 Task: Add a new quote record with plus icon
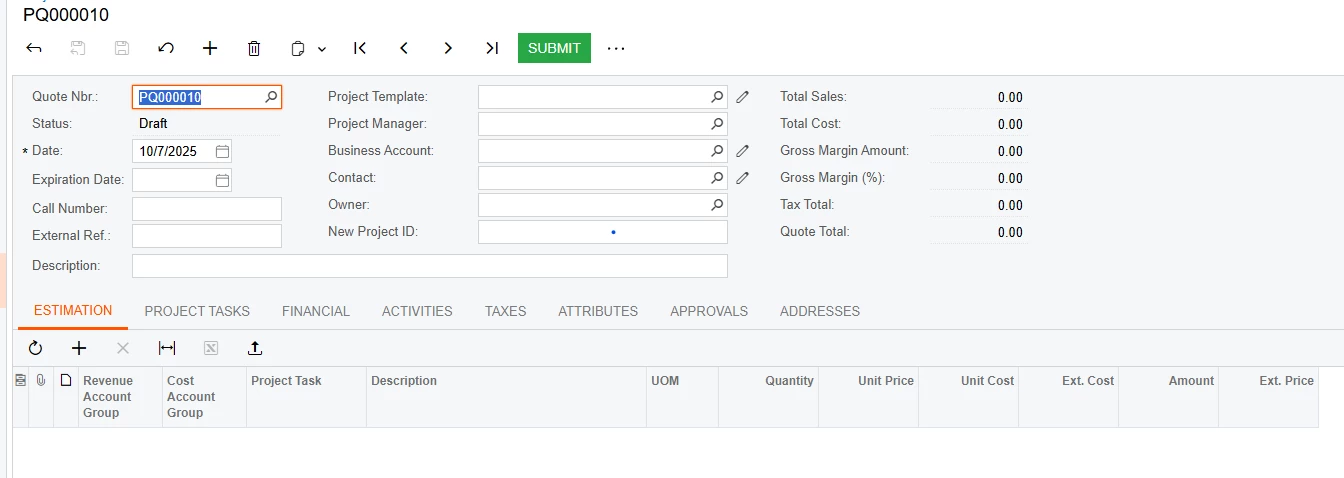tap(210, 48)
